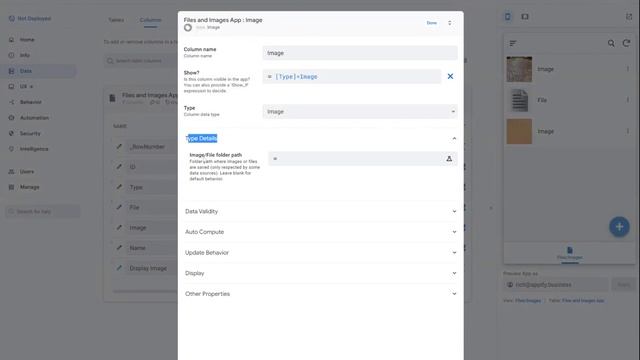Click the file icon beside Files and Images App
This screenshot has height=360, width=640.
(112, 98)
